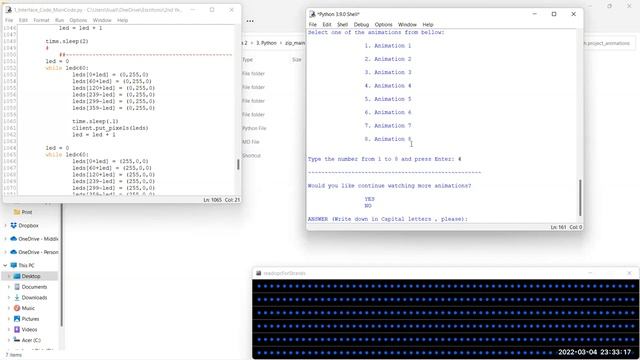Screen dimensions: 640x360
Task: Expand the Downloads tree node
Action: click(9, 298)
